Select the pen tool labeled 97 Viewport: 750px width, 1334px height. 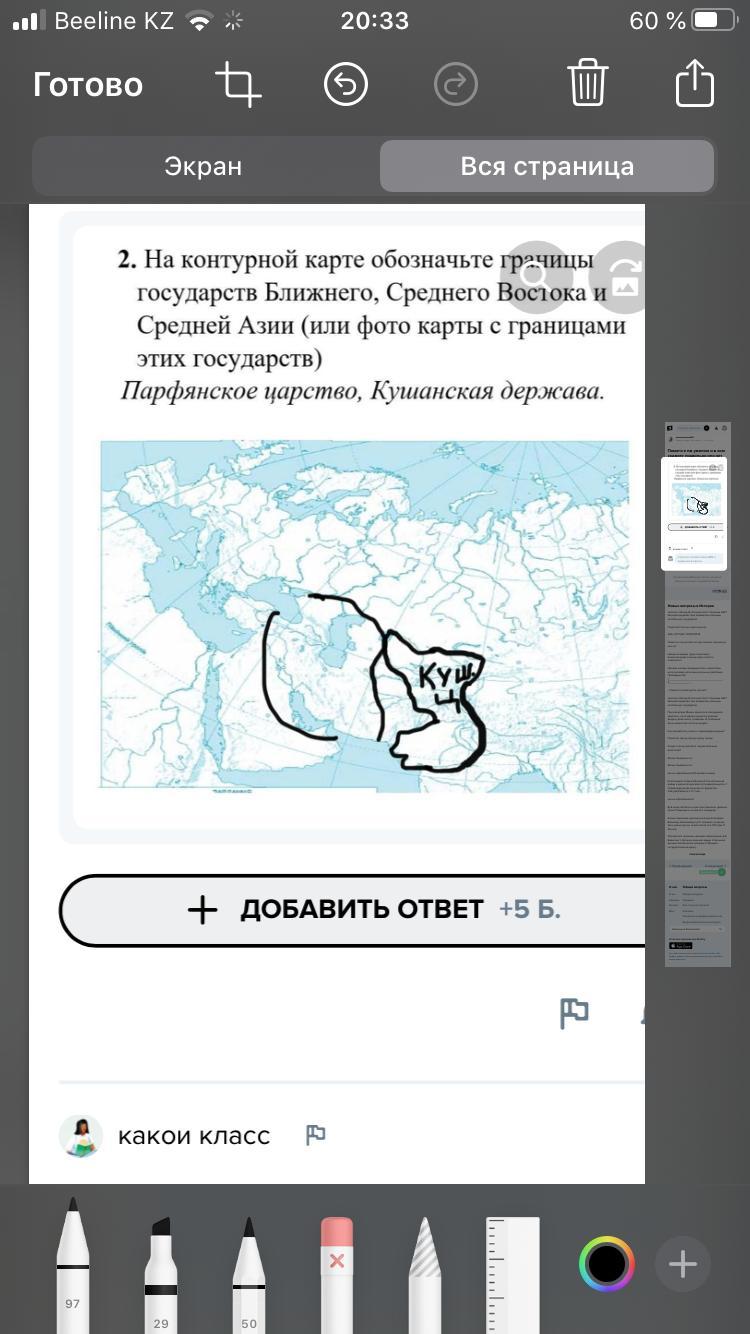coord(72,1265)
